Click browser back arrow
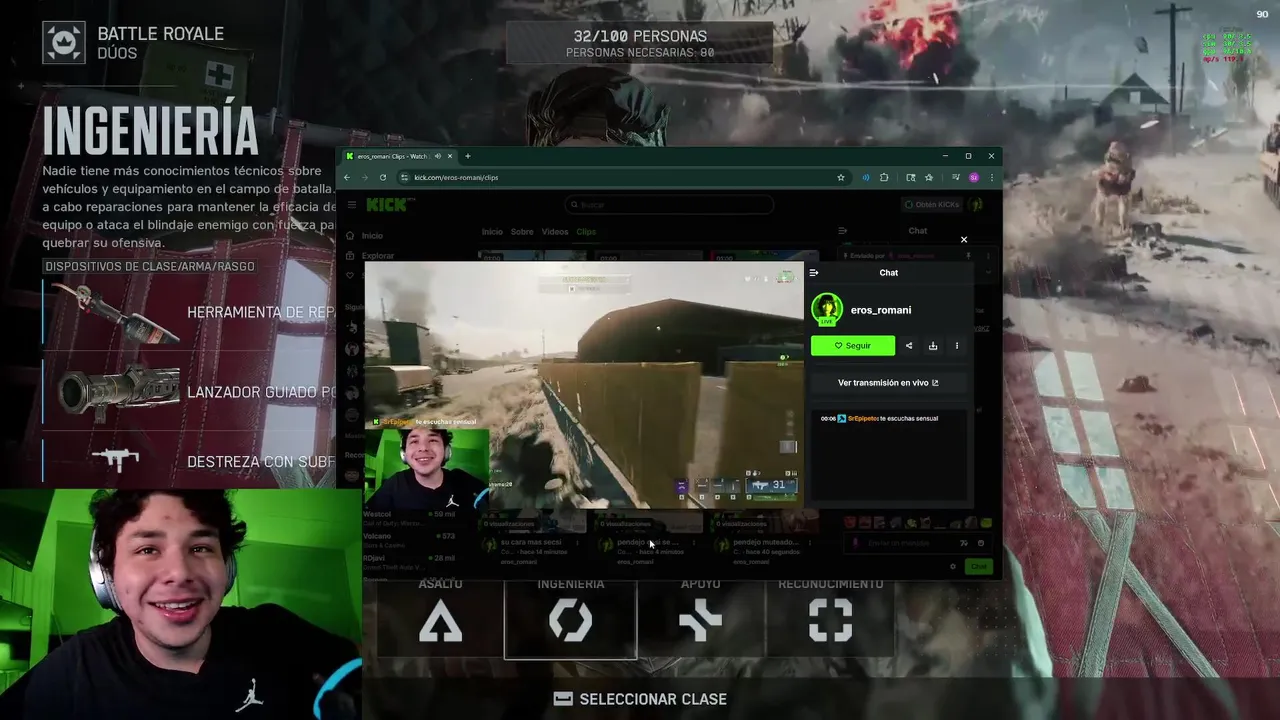 pos(347,177)
